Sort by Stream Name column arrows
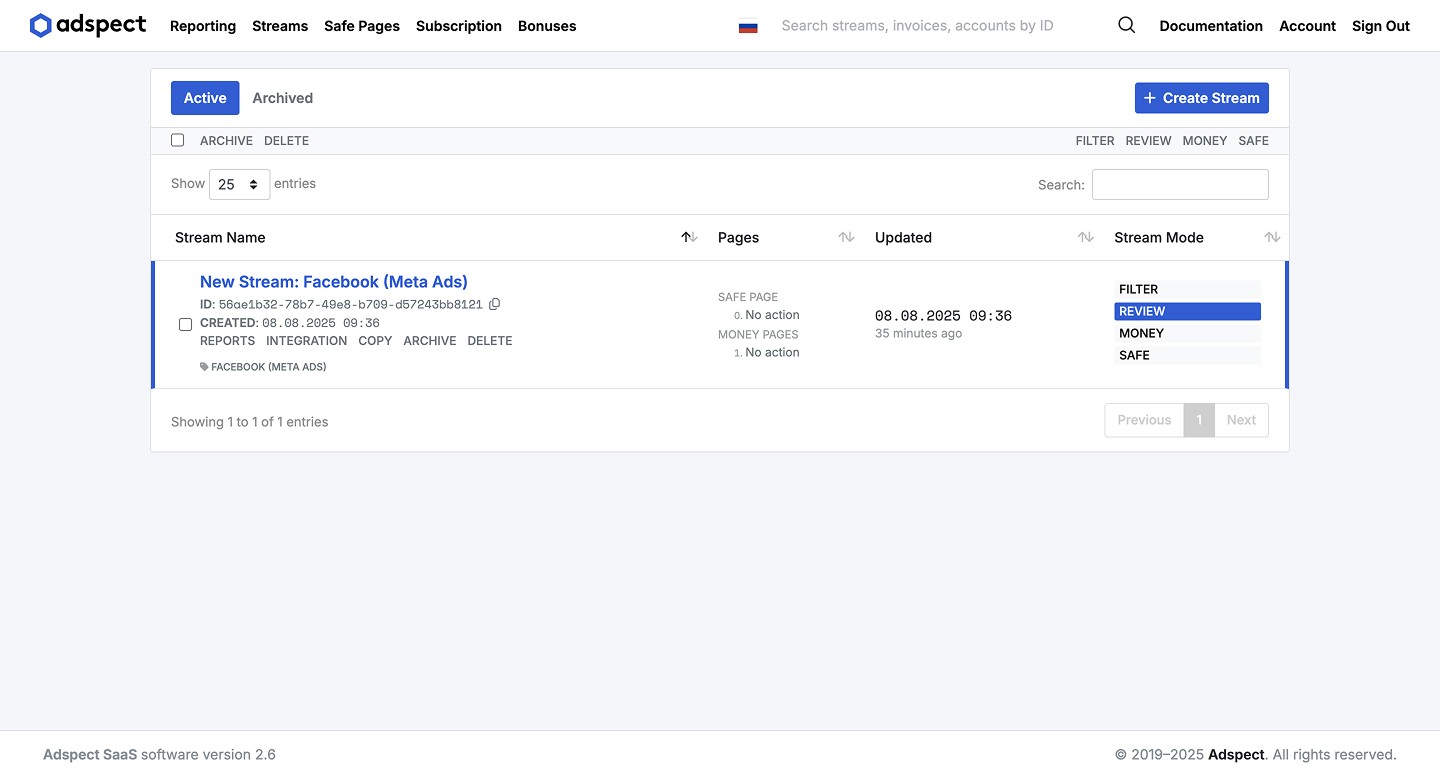The width and height of the screenshot is (1440, 778). [x=688, y=237]
